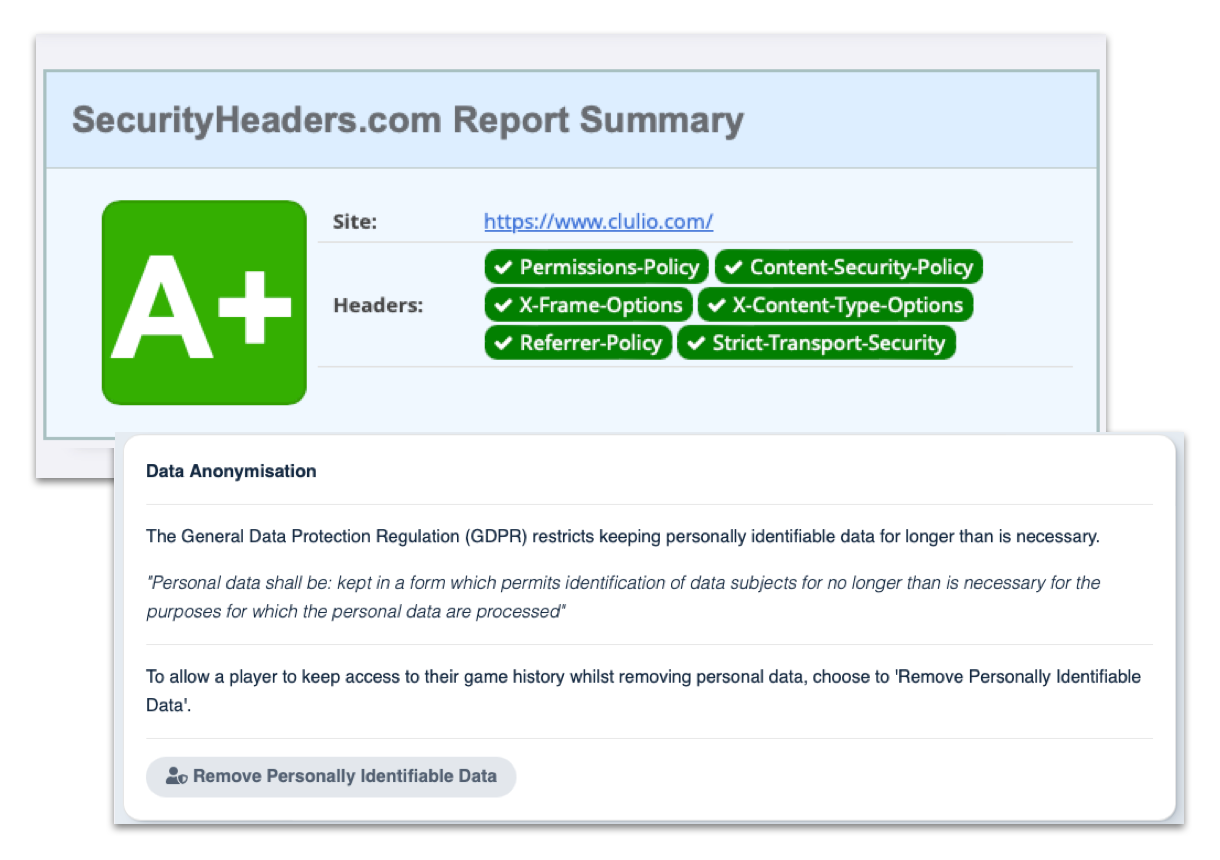
Task: Click the green A+ grade tile
Action: point(204,303)
